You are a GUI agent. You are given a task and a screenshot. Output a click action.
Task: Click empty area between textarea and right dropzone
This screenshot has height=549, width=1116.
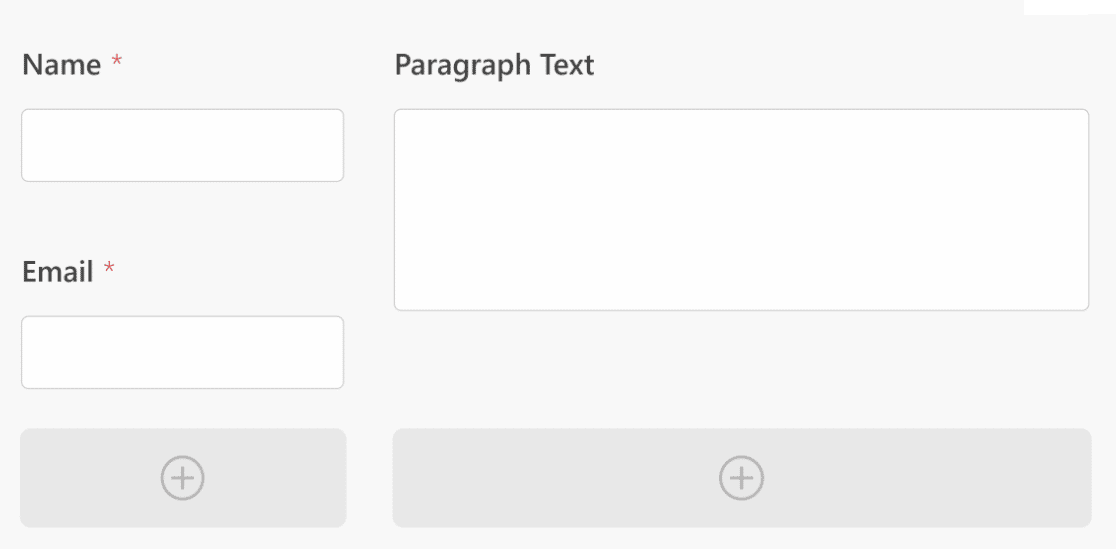point(741,370)
